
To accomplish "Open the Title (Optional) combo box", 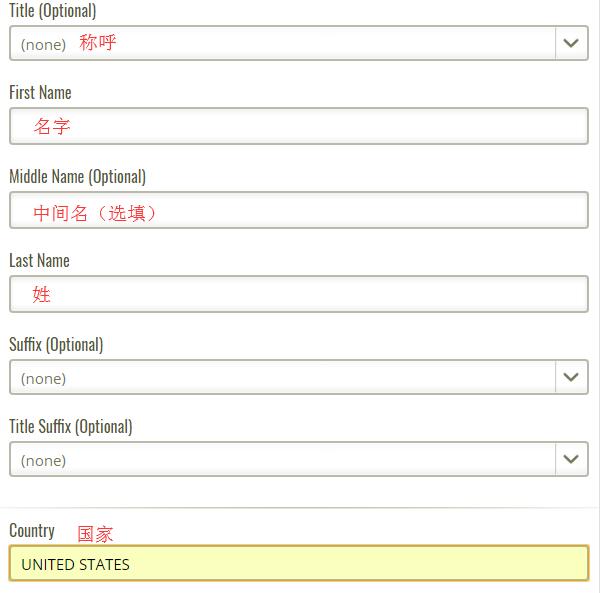I will point(299,43).
